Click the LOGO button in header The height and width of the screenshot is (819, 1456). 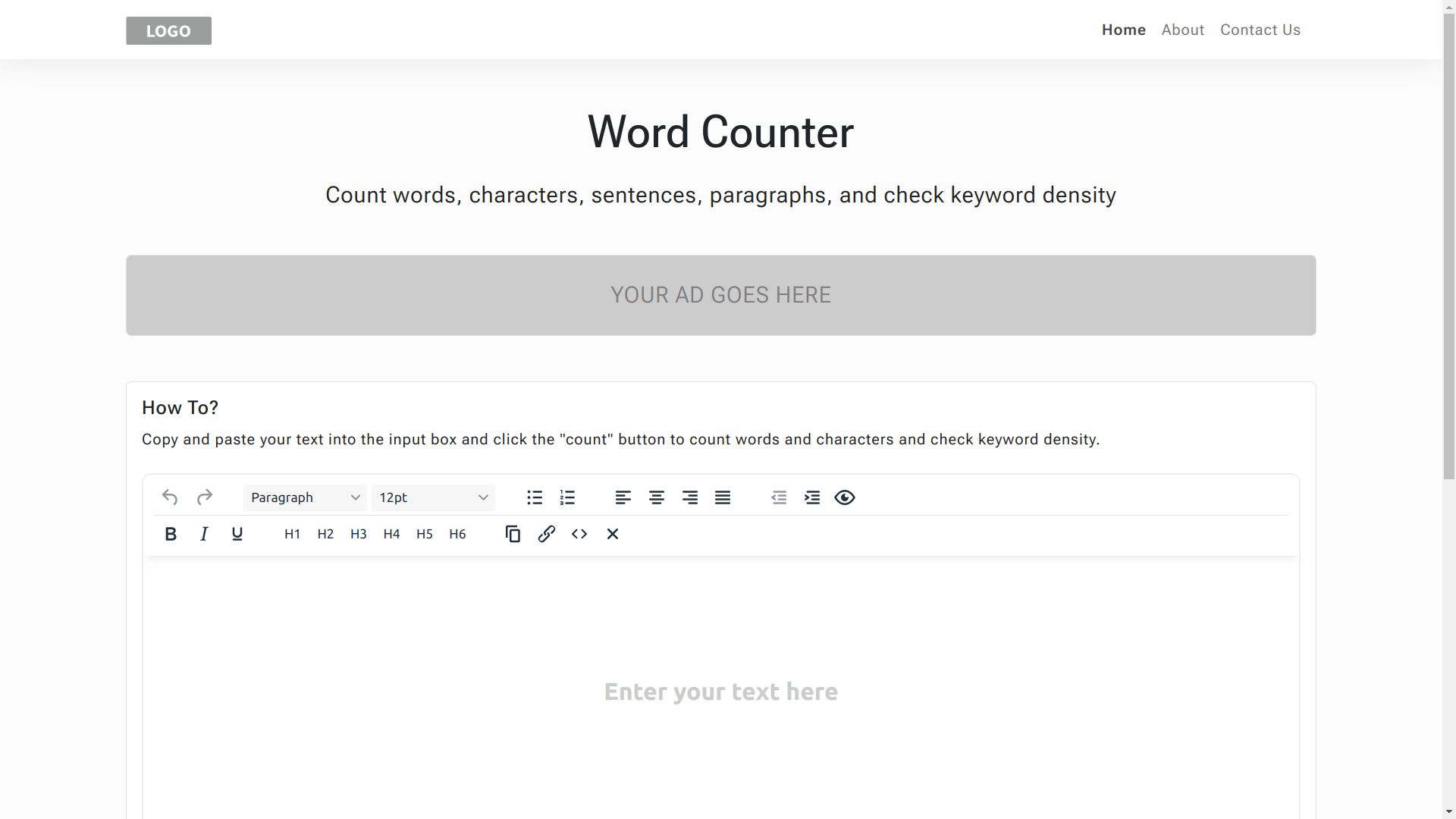point(168,31)
